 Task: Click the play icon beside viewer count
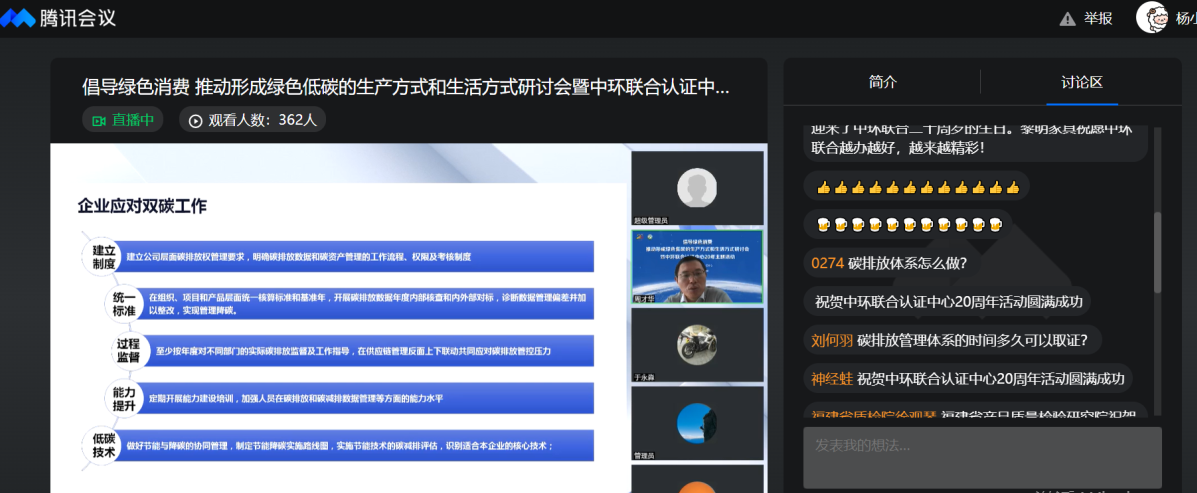pyautogui.click(x=195, y=120)
